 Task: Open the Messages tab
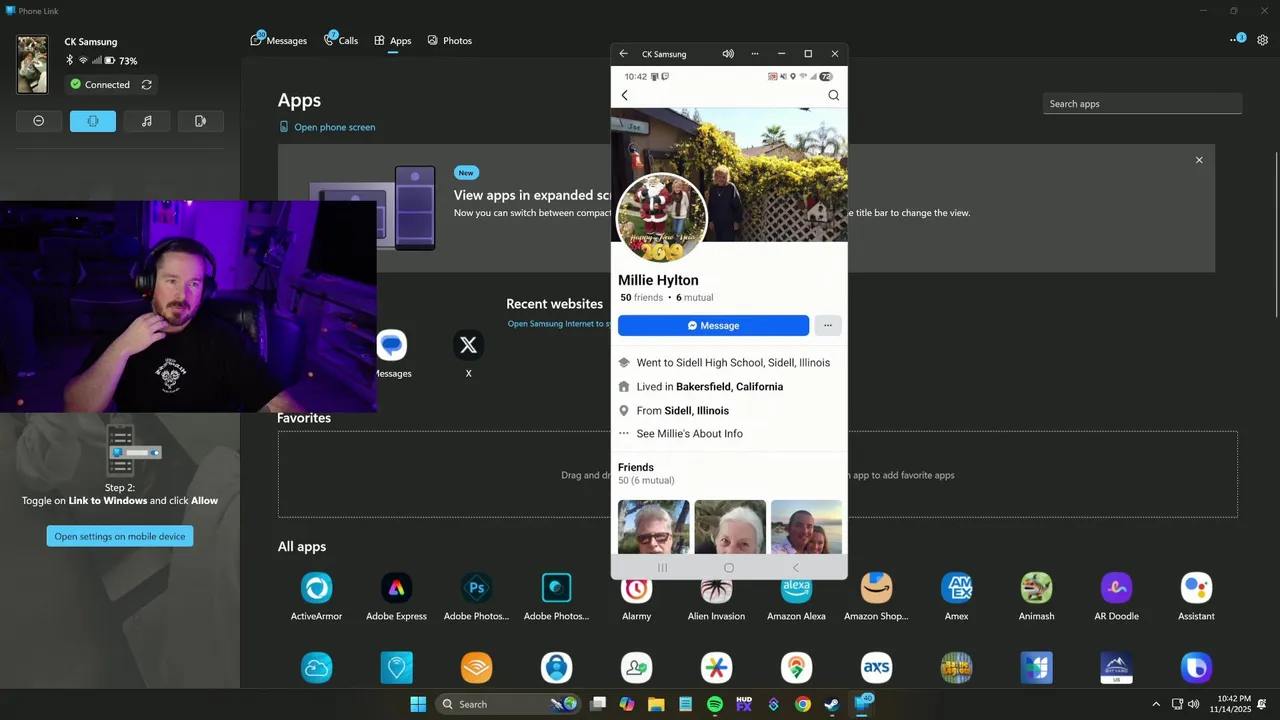(x=279, y=41)
